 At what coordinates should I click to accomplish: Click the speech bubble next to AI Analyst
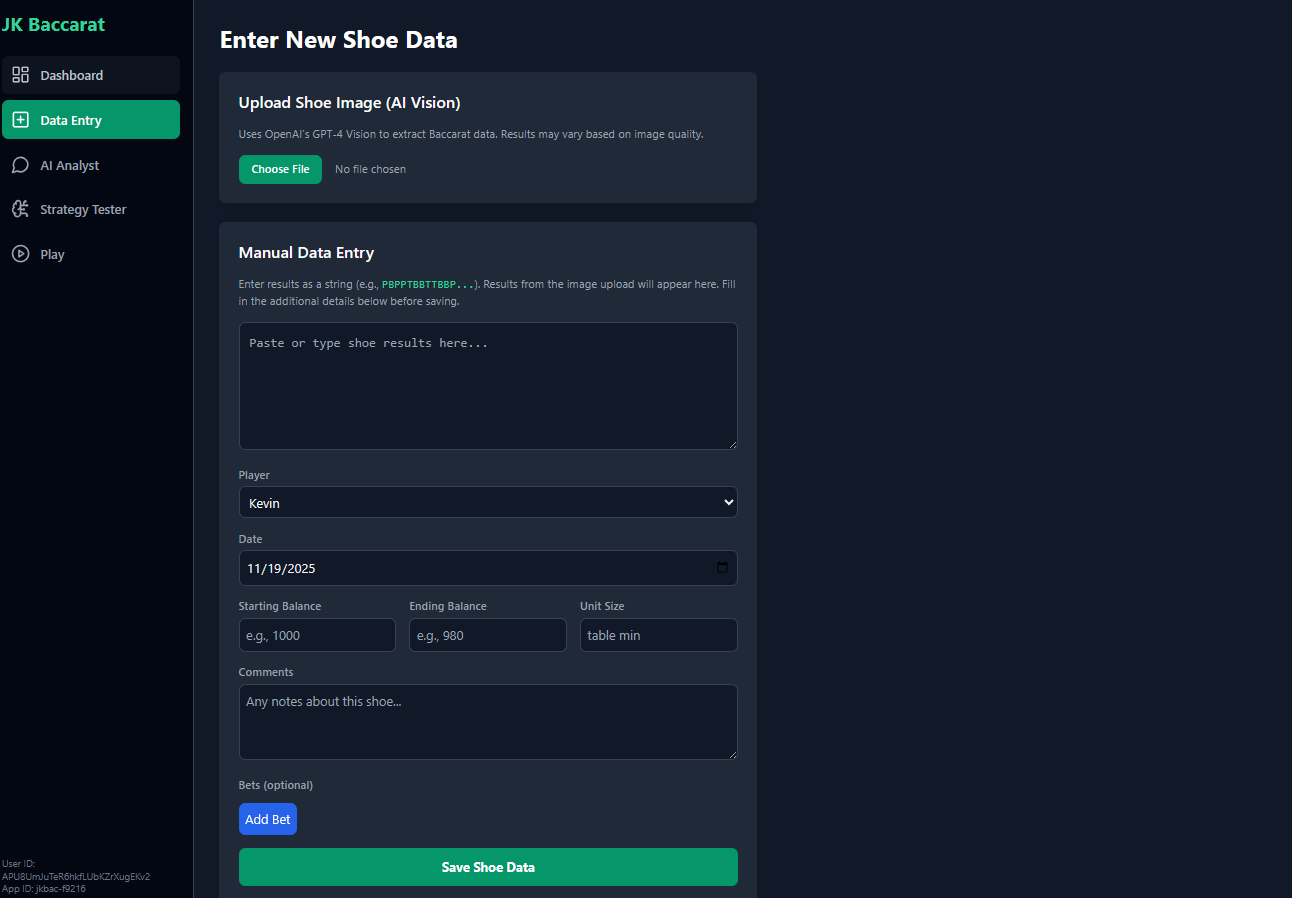20,164
